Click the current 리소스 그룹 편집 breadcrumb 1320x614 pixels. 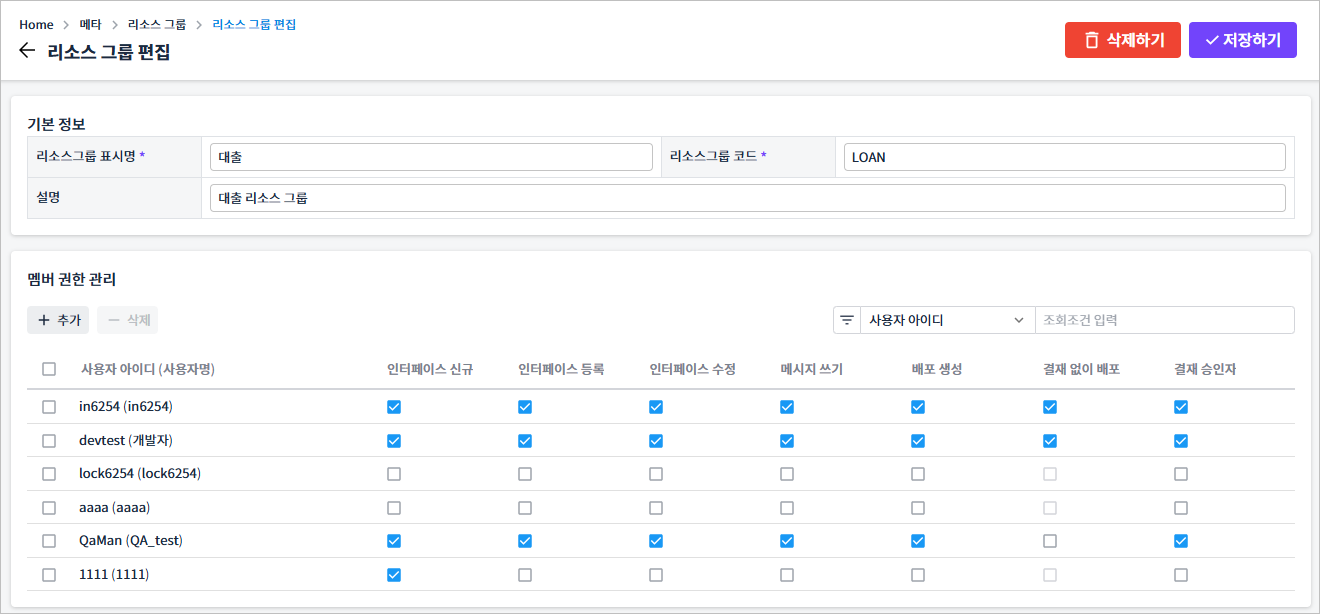pos(254,24)
